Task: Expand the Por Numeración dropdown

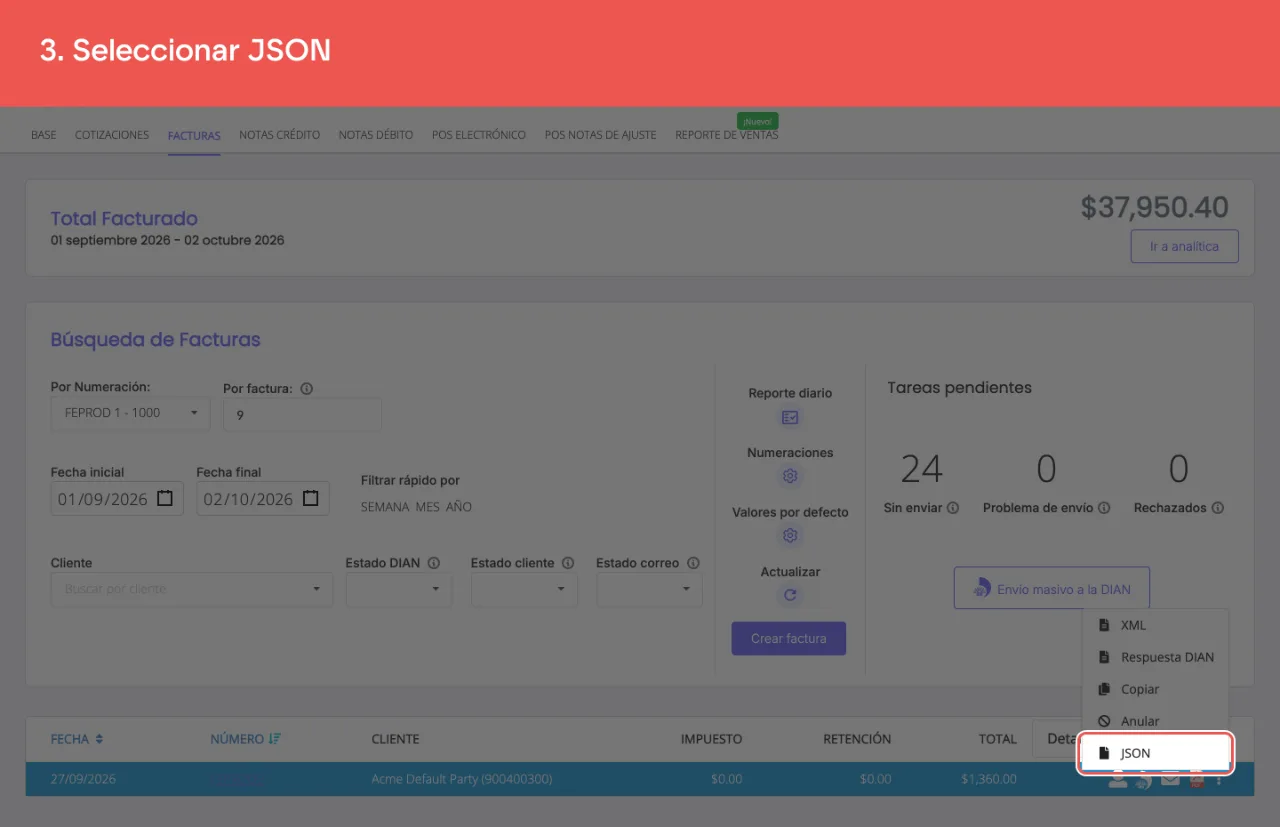Action: click(x=130, y=413)
